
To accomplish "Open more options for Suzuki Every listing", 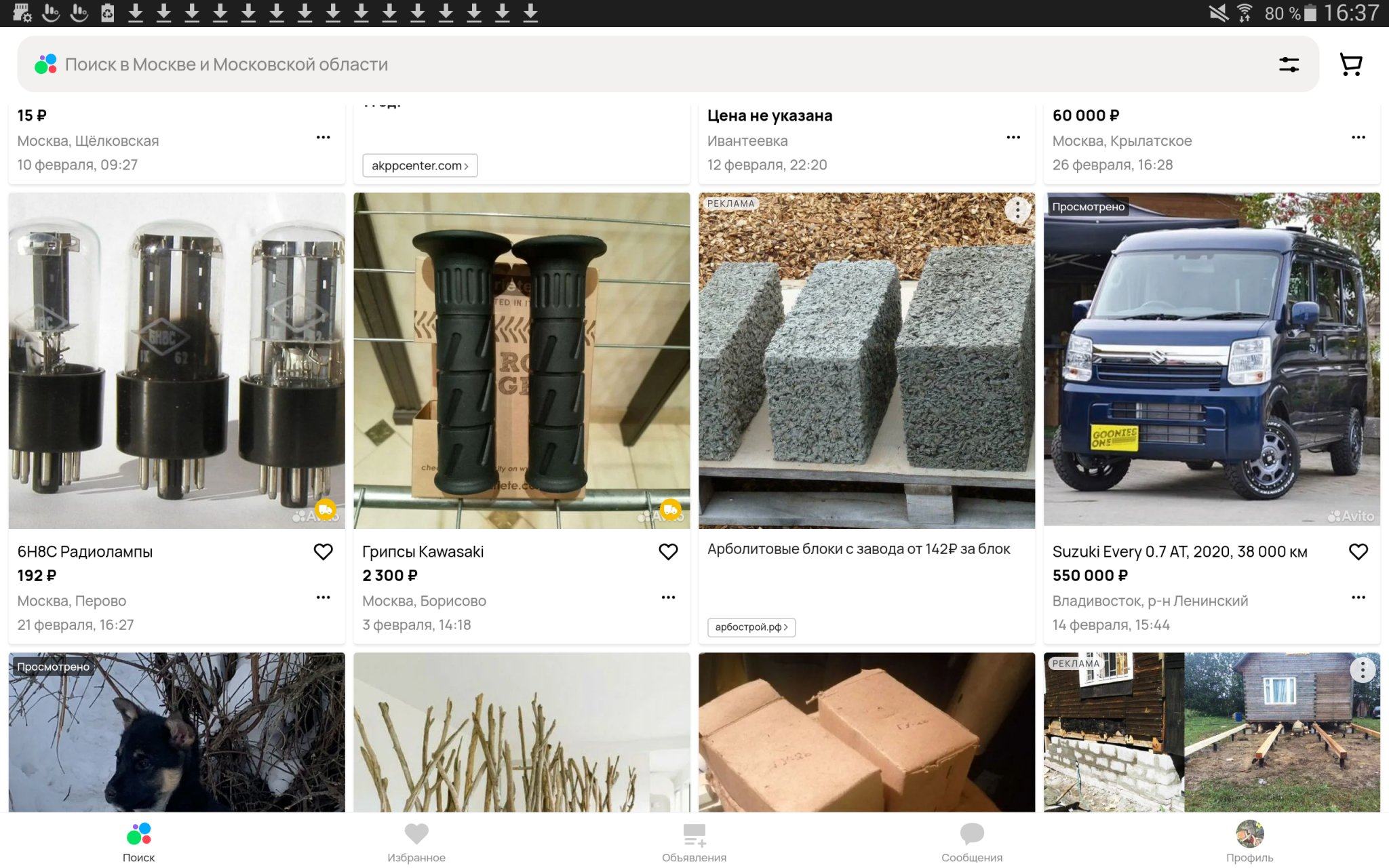I will click(x=1358, y=597).
